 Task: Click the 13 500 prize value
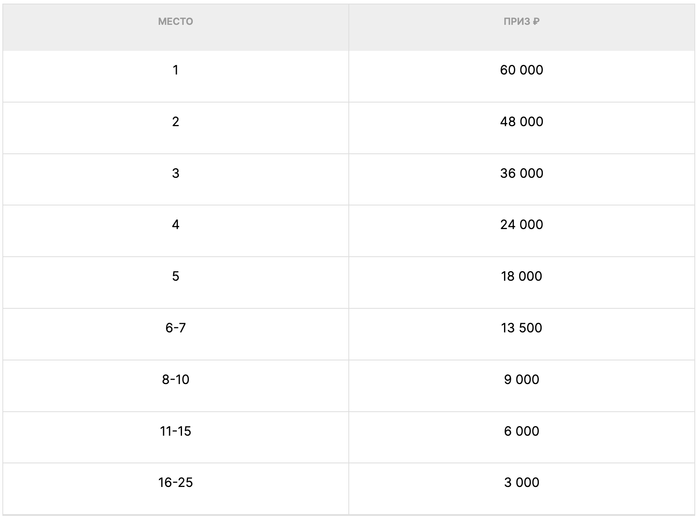pos(521,328)
